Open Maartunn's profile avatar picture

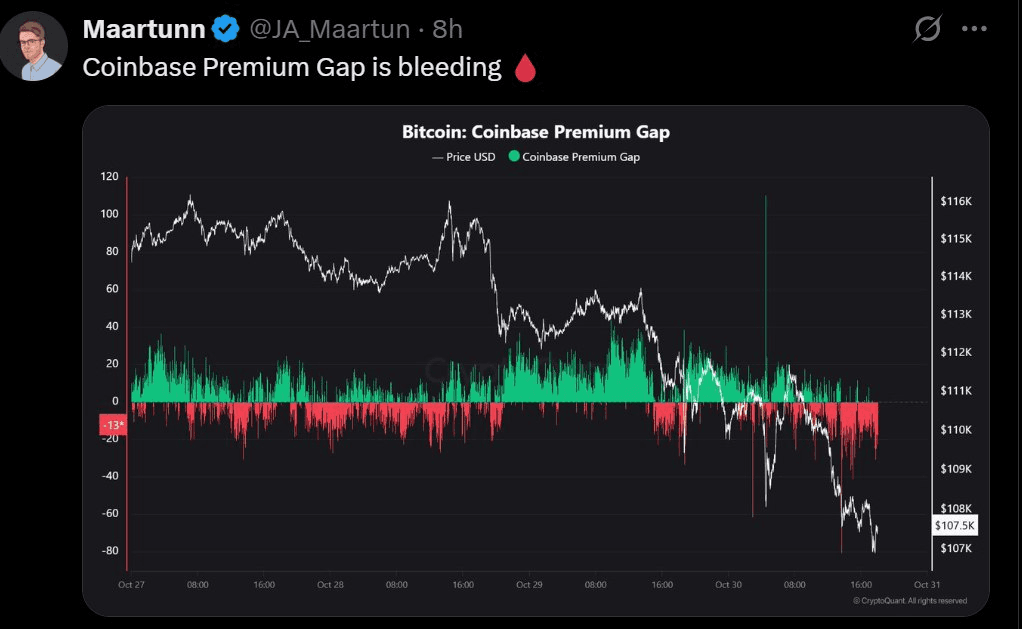click(35, 46)
